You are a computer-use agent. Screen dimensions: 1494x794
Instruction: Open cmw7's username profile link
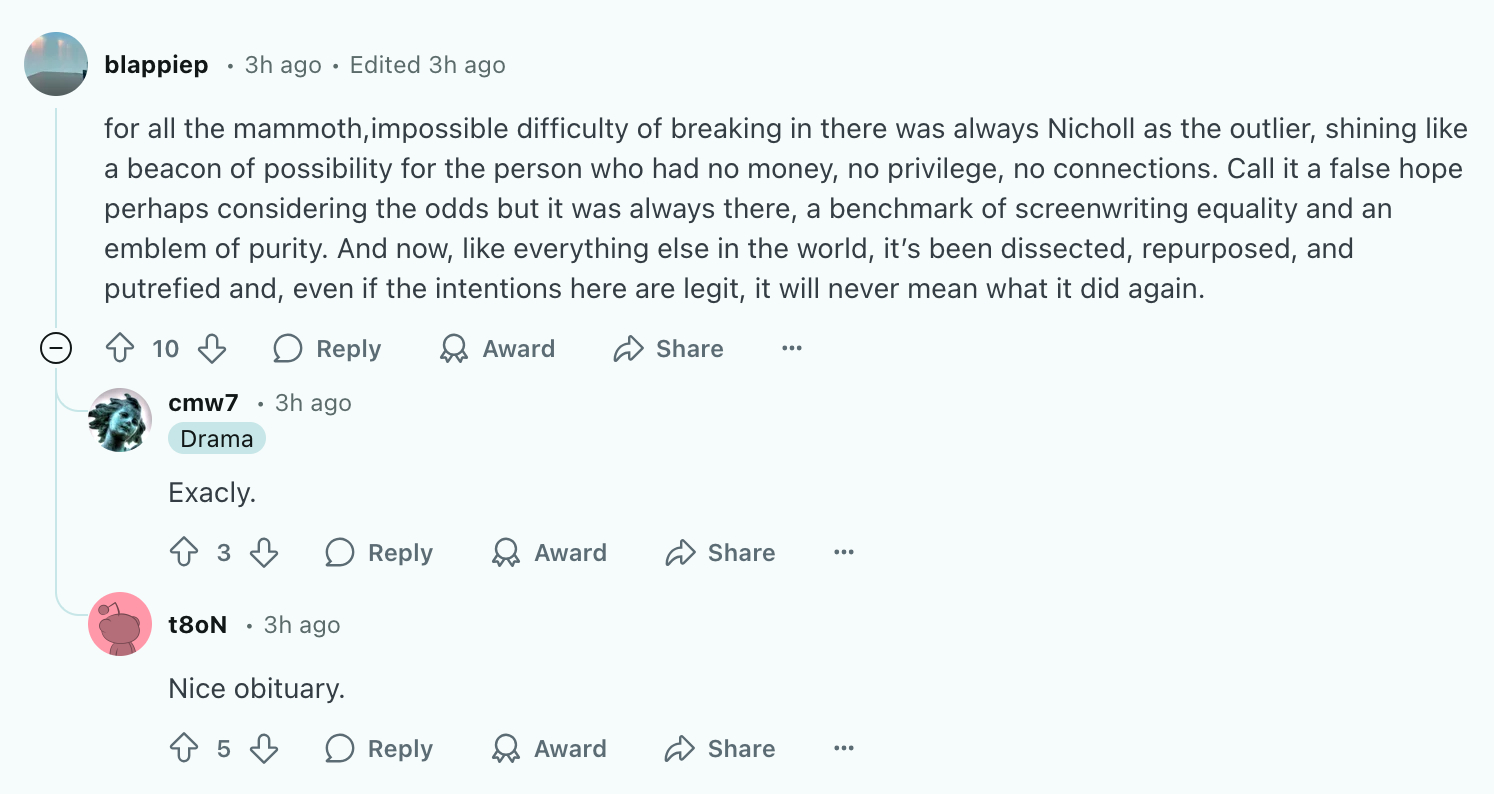pyautogui.click(x=203, y=403)
